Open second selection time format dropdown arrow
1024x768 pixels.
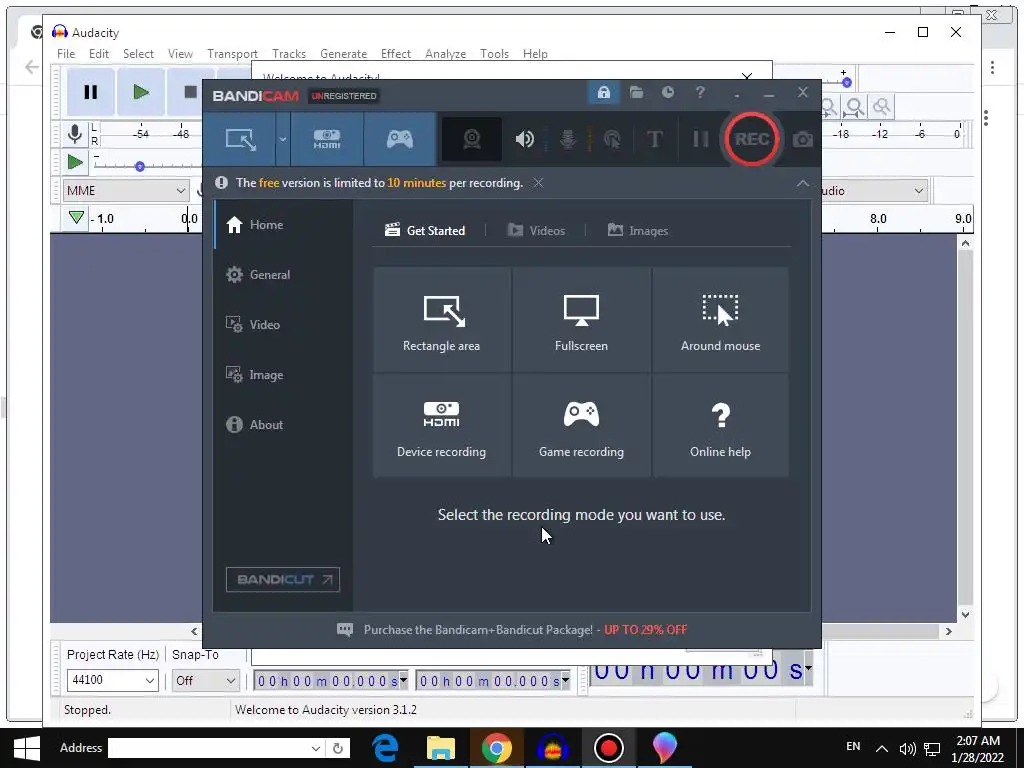click(x=566, y=680)
